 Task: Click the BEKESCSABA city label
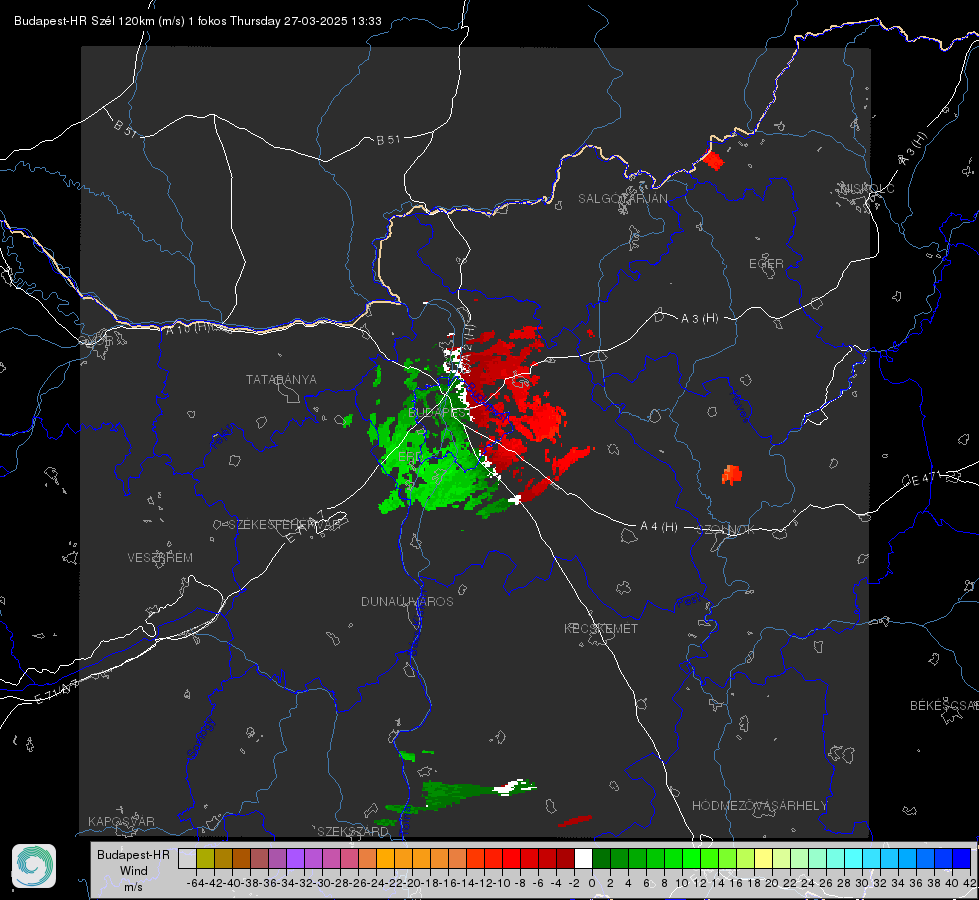pos(944,706)
